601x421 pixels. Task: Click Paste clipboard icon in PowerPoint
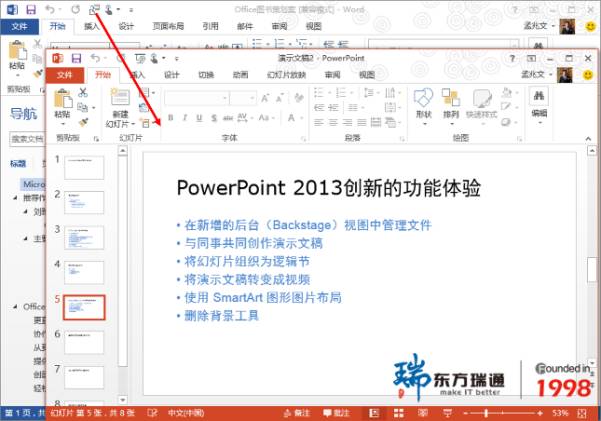62,99
